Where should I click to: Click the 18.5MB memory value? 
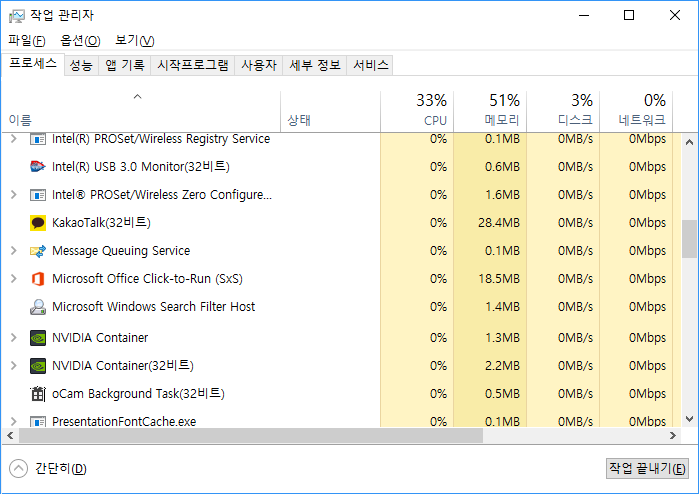point(499,279)
